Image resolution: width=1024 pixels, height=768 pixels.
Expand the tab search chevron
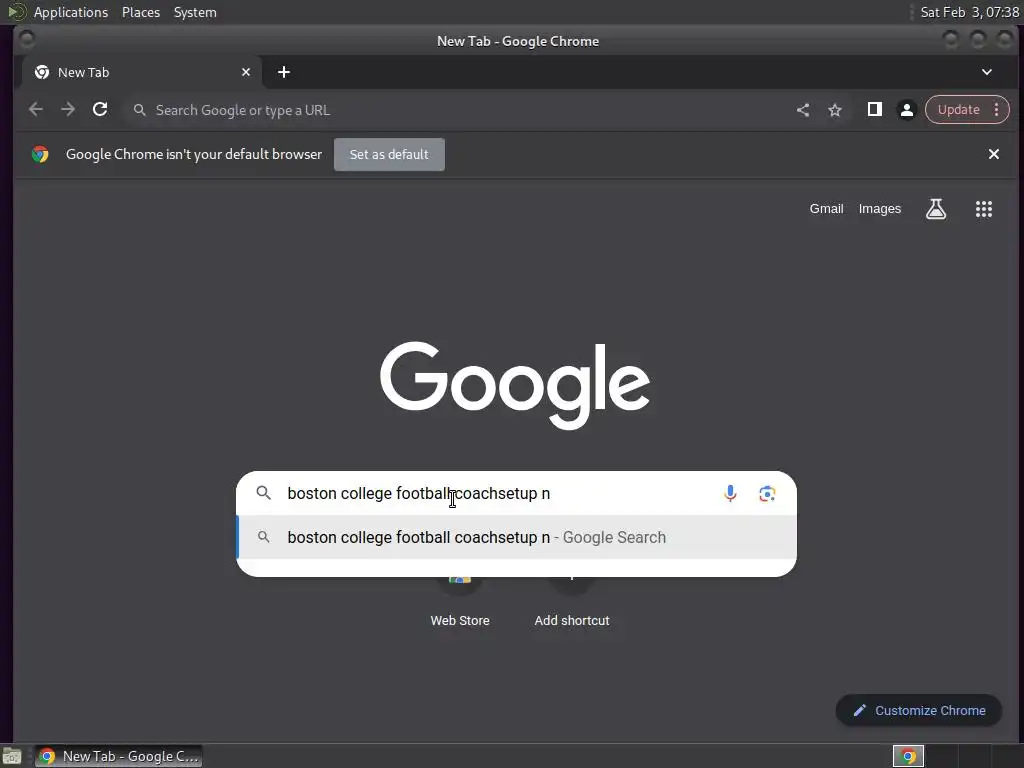tap(987, 72)
